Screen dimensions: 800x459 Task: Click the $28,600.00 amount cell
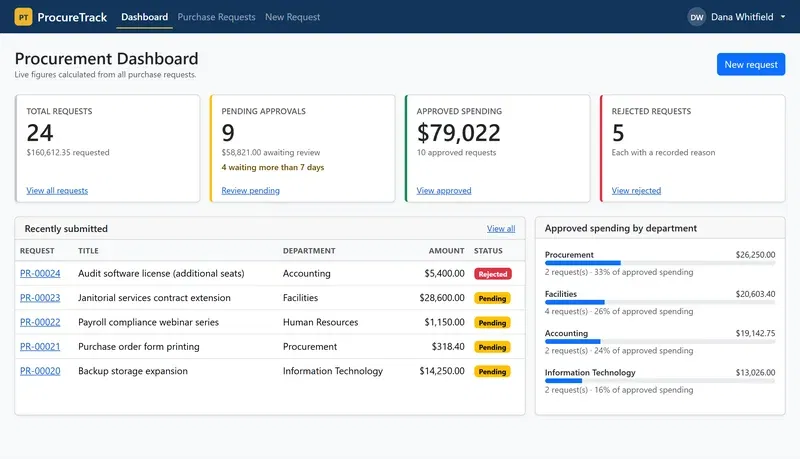coord(442,298)
